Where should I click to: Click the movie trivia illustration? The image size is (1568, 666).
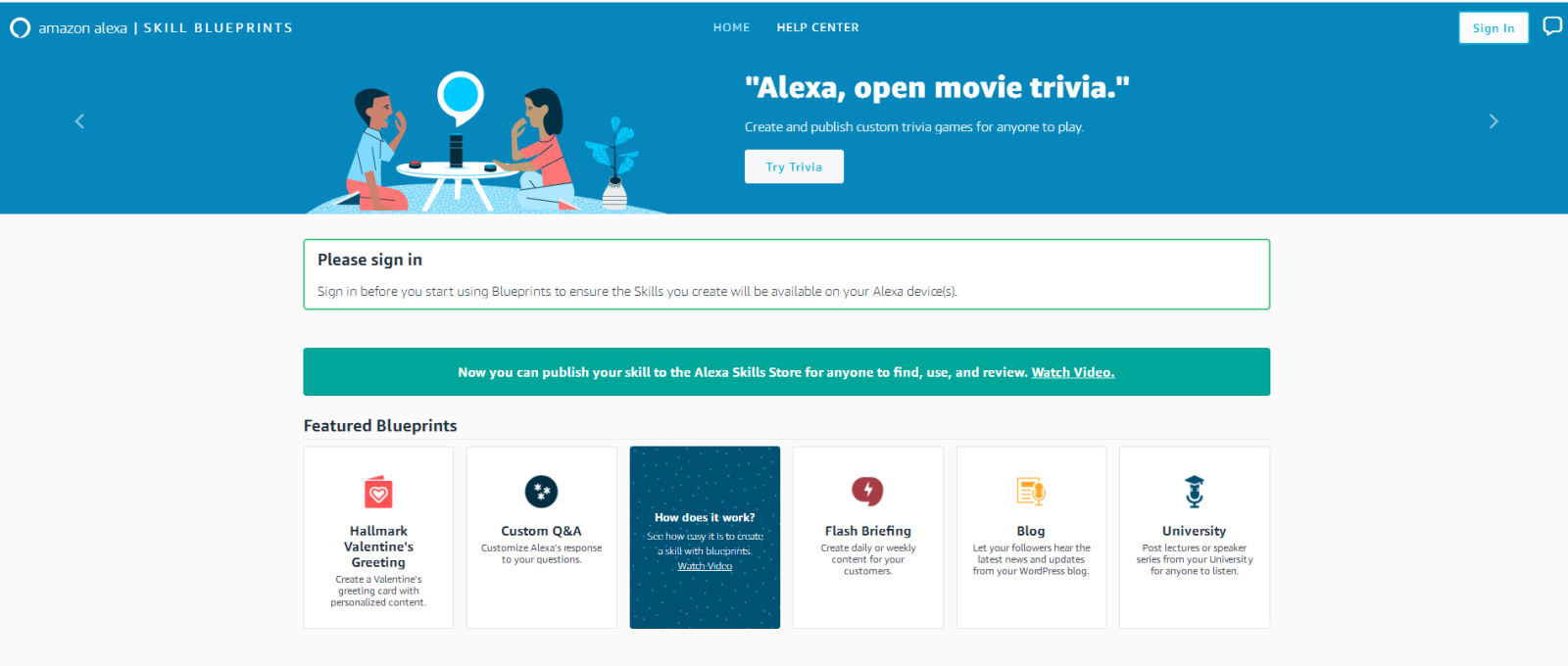click(488, 142)
